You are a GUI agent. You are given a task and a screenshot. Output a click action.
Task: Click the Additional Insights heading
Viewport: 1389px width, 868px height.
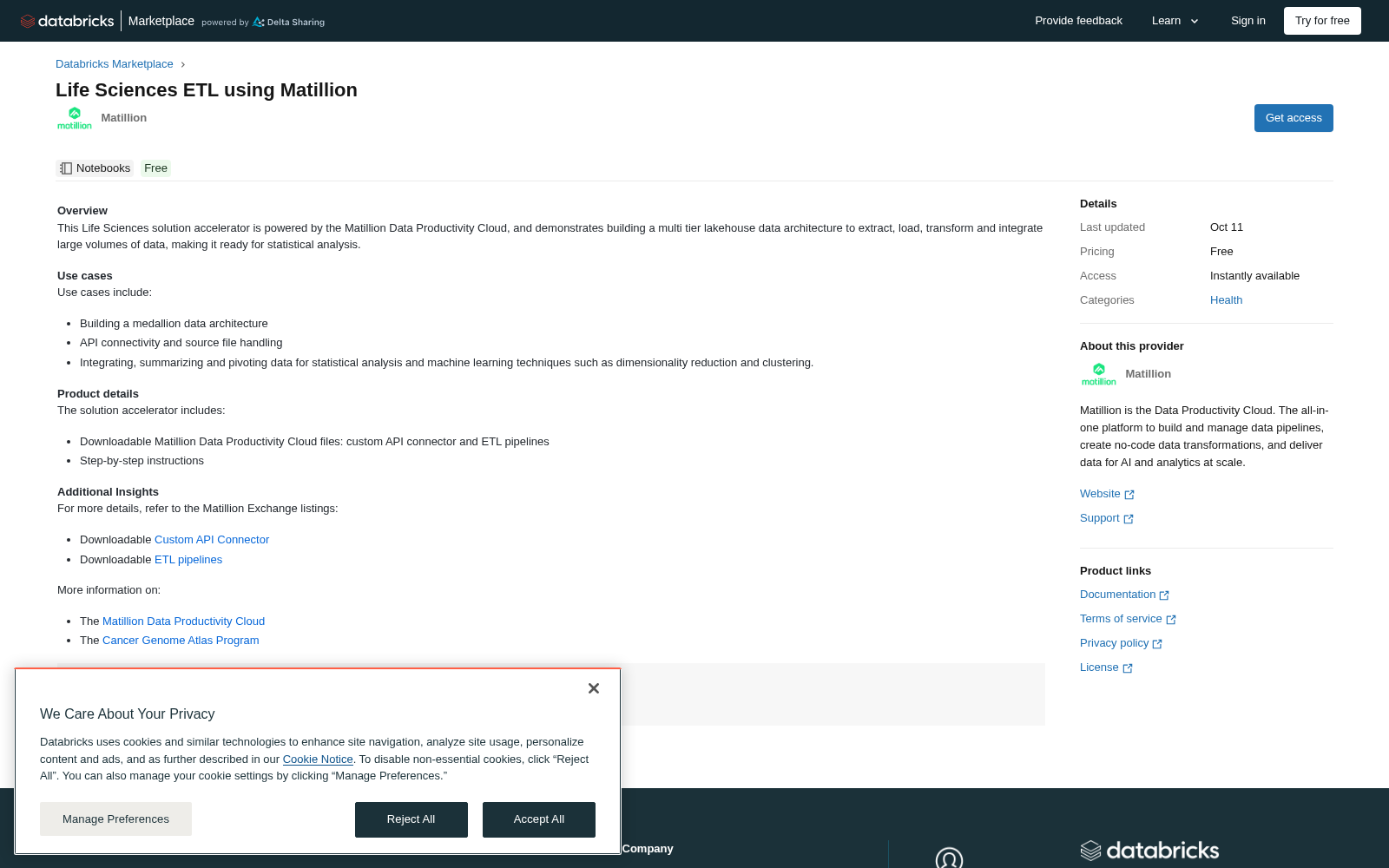coord(108,492)
